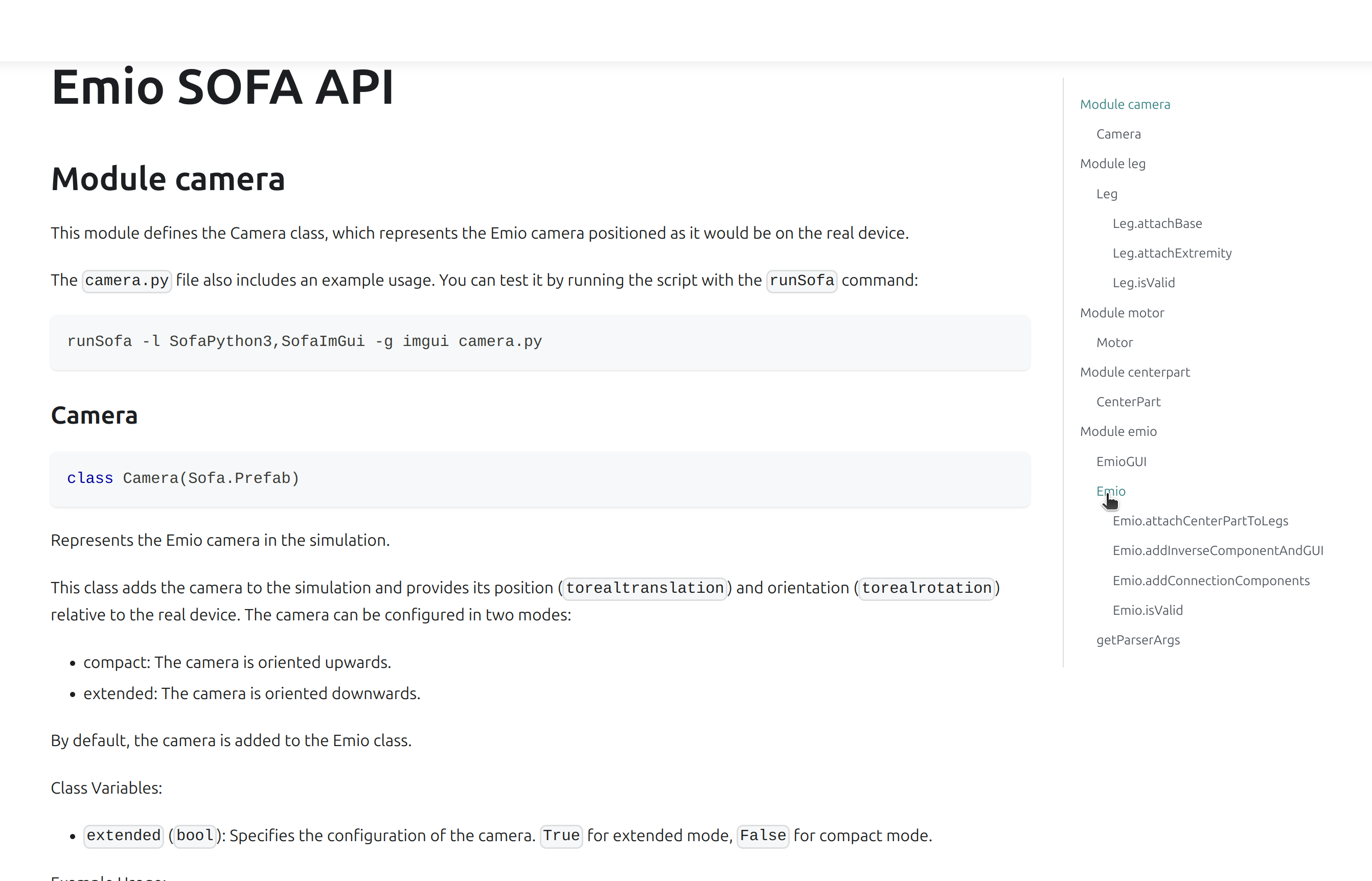
Task: Click 'By default, the camera is added' sentence
Action: click(x=231, y=741)
